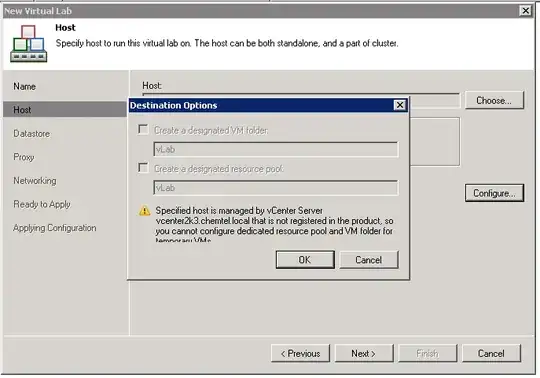Select the Networking wizard step
The width and height of the screenshot is (540, 378).
pyautogui.click(x=35, y=181)
